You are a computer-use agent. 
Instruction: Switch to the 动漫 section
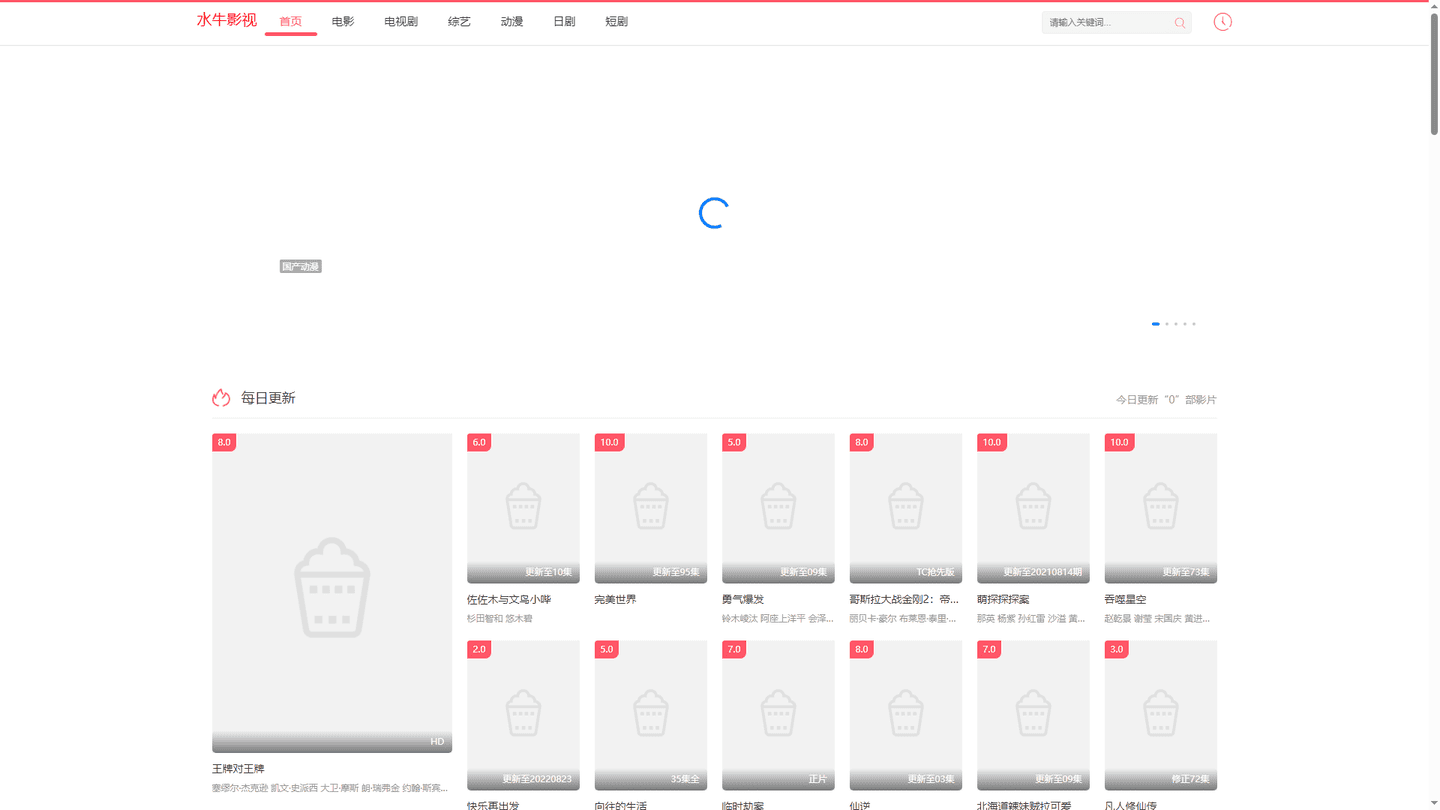click(x=512, y=22)
